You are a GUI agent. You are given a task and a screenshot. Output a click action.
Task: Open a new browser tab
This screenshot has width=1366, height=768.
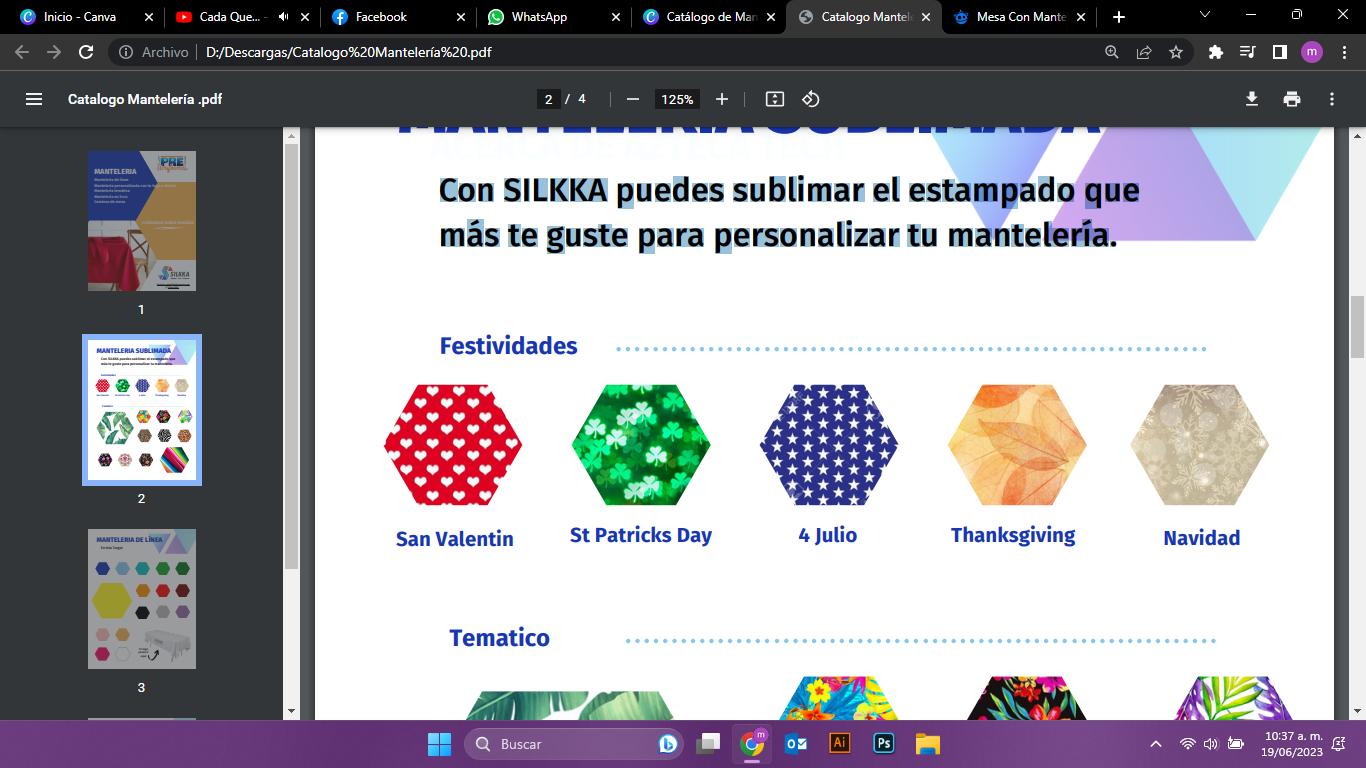pos(1118,17)
